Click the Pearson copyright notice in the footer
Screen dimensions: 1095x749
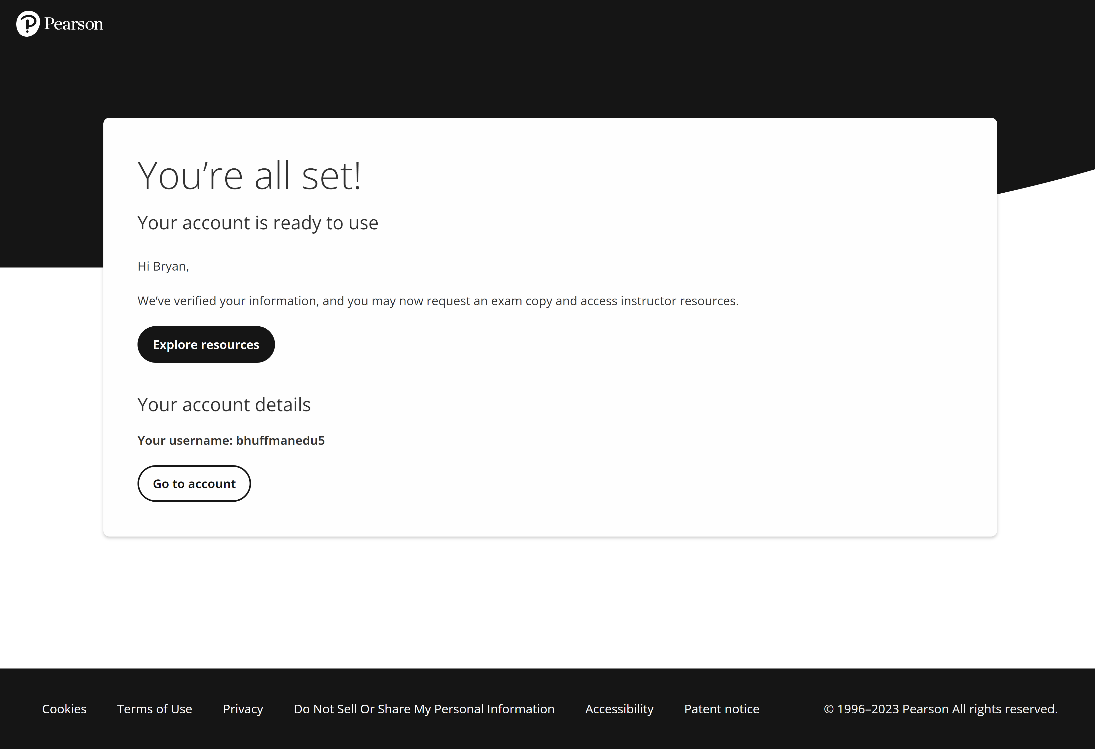pos(940,709)
